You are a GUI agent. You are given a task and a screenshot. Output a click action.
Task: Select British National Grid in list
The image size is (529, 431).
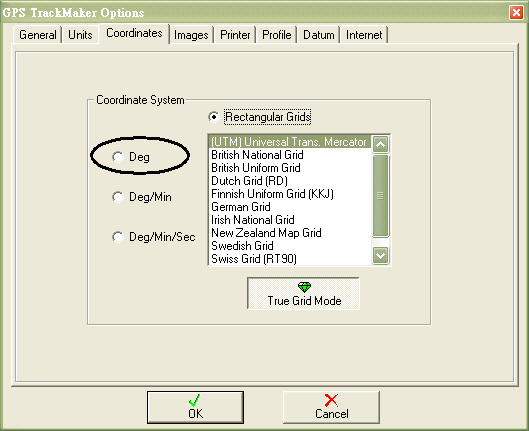point(290,155)
